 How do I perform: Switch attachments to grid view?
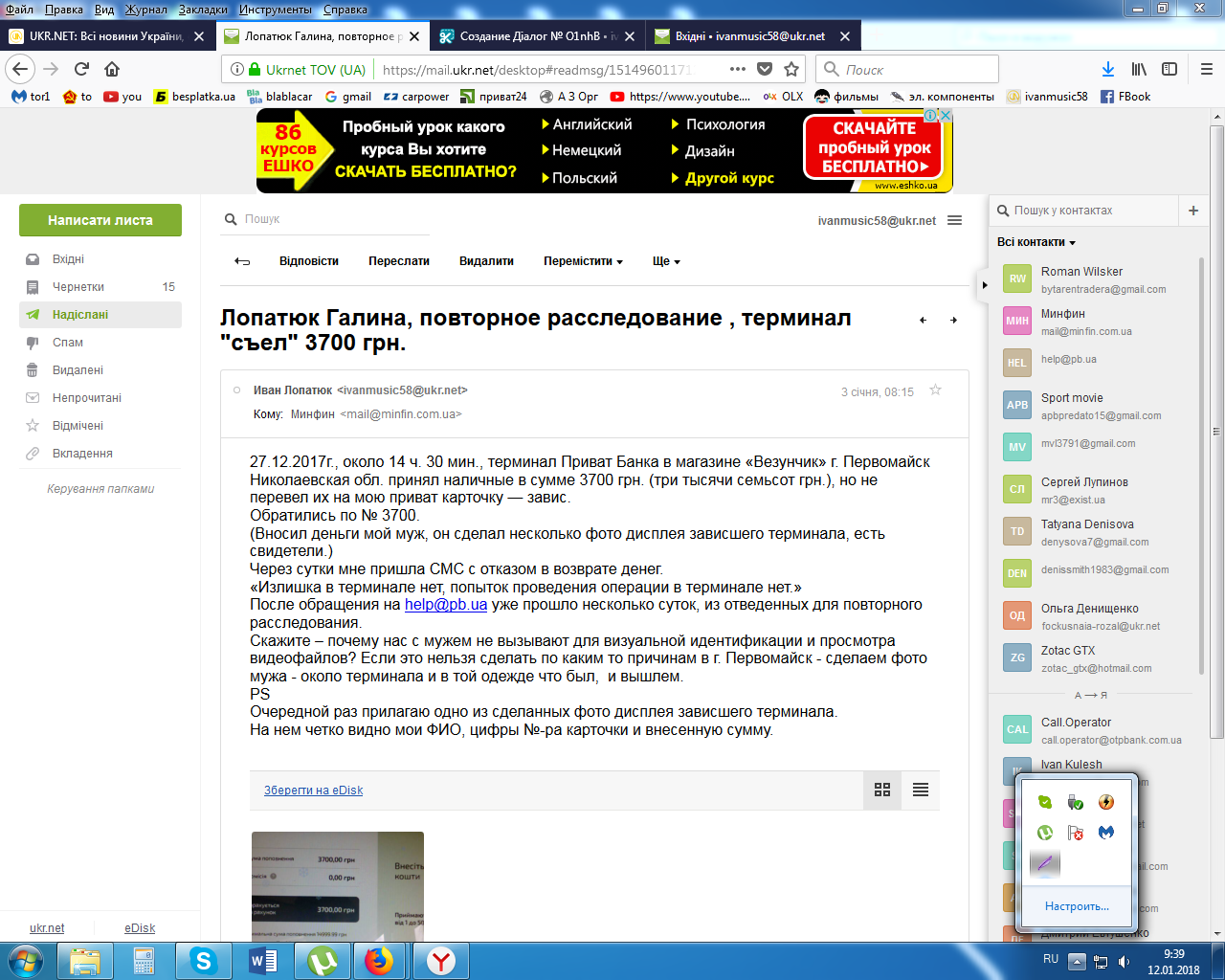click(882, 790)
